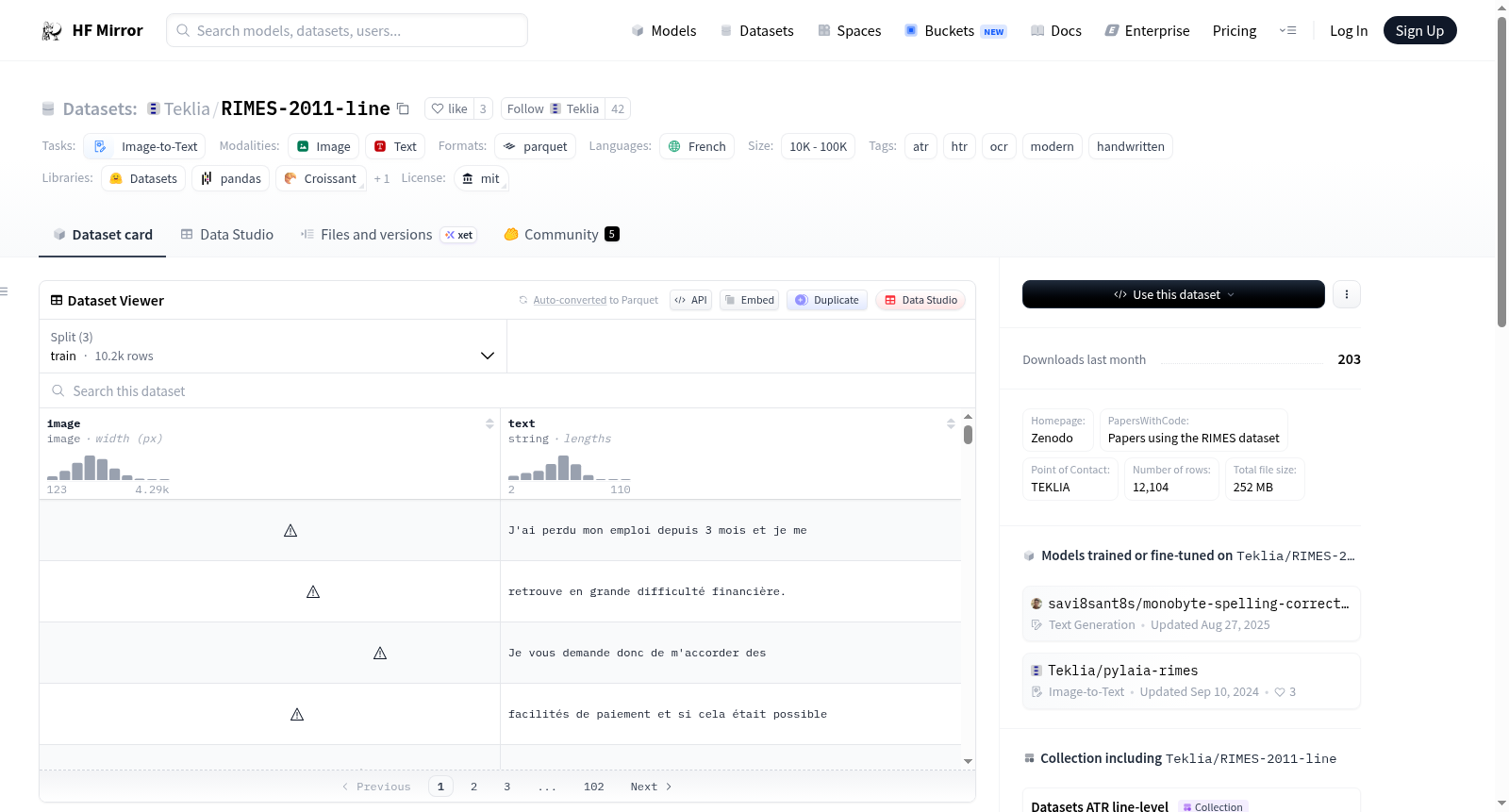Click the mit license tag
Image resolution: width=1509 pixels, height=812 pixels.
point(481,178)
